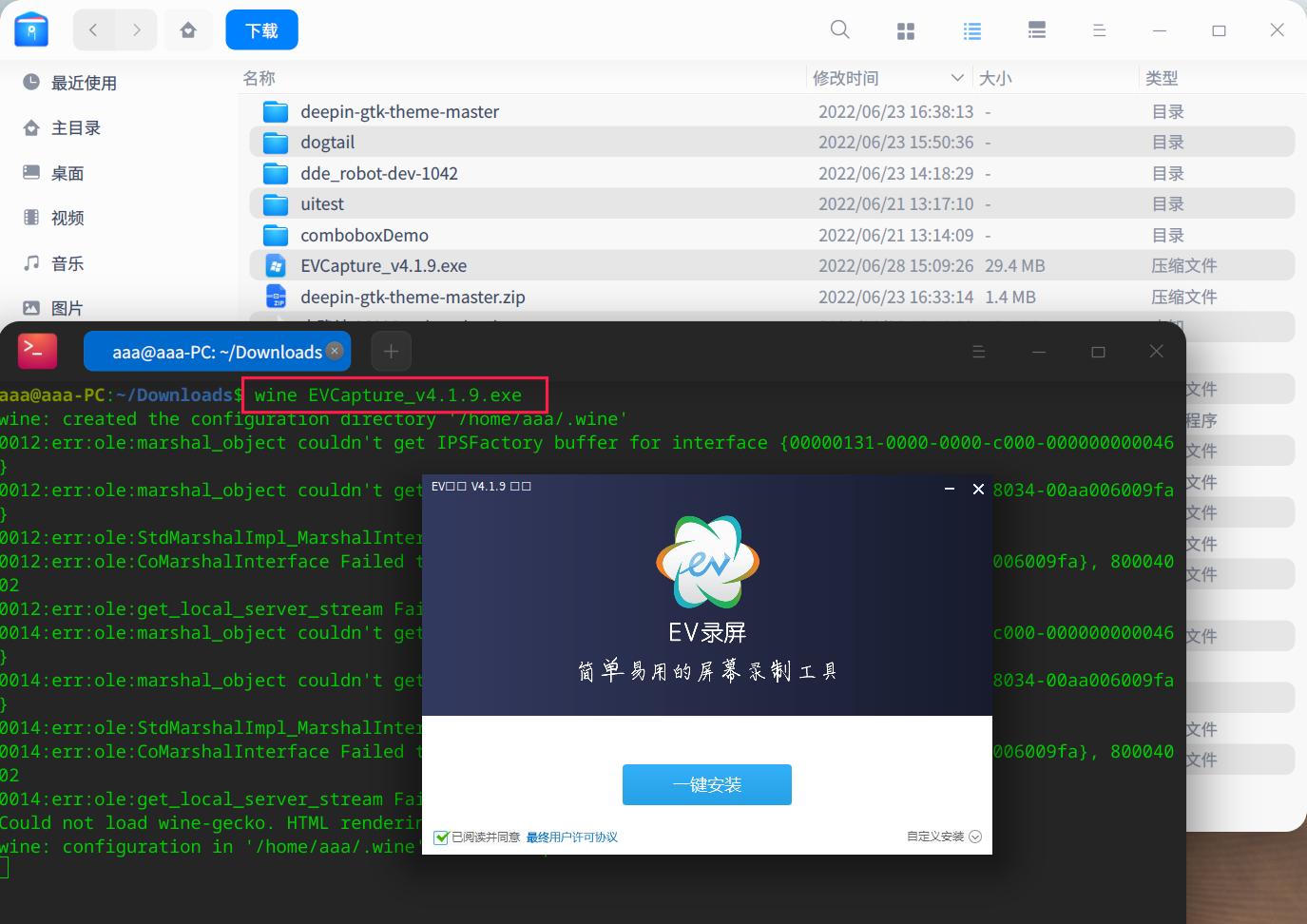The image size is (1307, 924).
Task: Toggle sort arrow on 修改时间 column
Action: click(956, 78)
